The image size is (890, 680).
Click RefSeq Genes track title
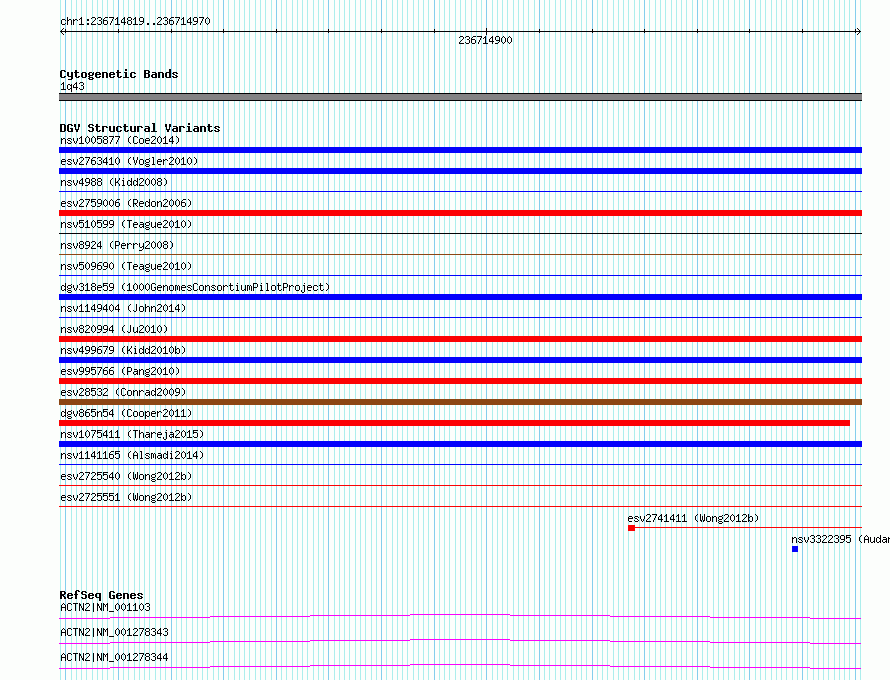click(101, 595)
